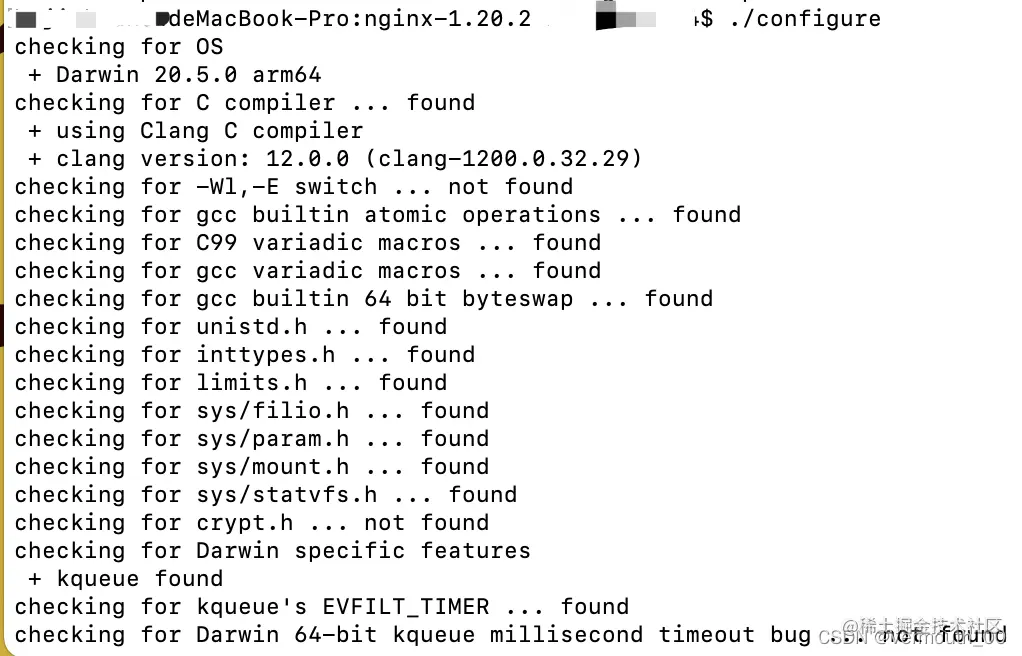1022x656 pixels.
Task: Click the ./configure command text
Action: [x=805, y=19]
